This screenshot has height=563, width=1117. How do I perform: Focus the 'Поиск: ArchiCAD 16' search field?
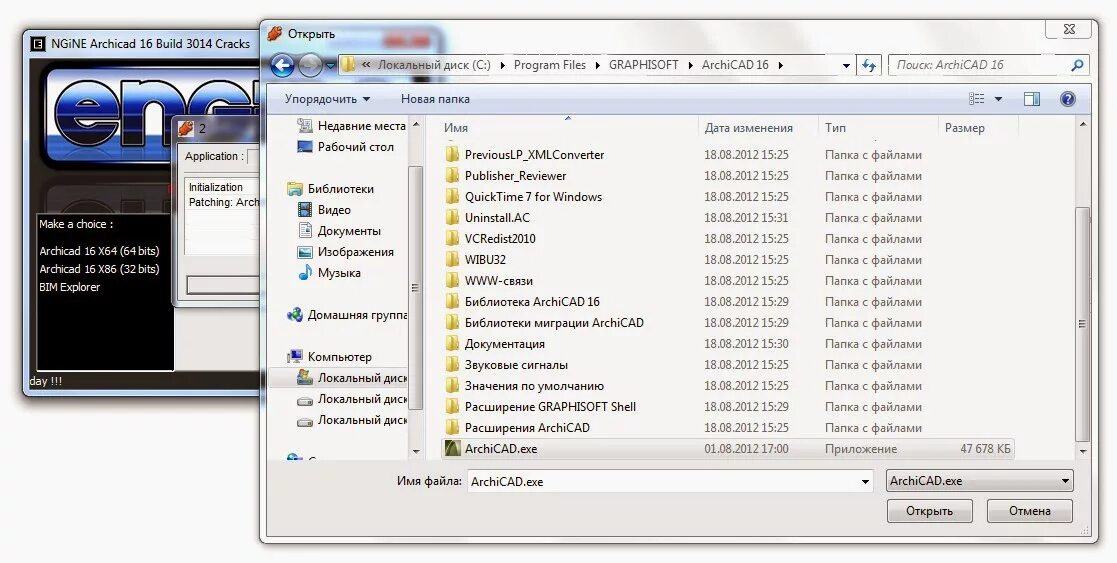pos(989,65)
